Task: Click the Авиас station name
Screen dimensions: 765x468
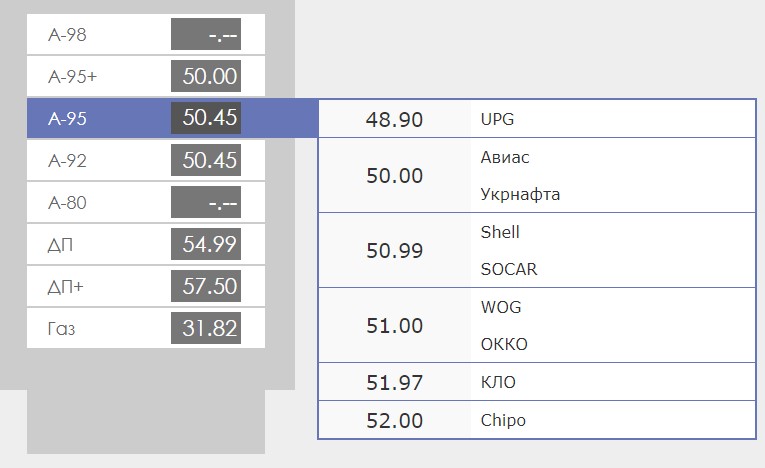Action: point(505,157)
